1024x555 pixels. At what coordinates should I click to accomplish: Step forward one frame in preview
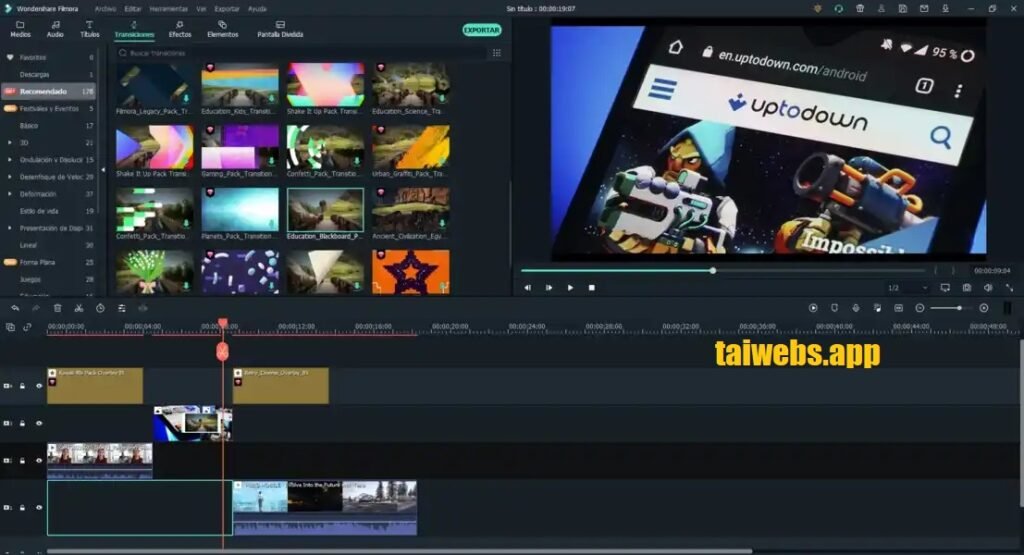549,287
